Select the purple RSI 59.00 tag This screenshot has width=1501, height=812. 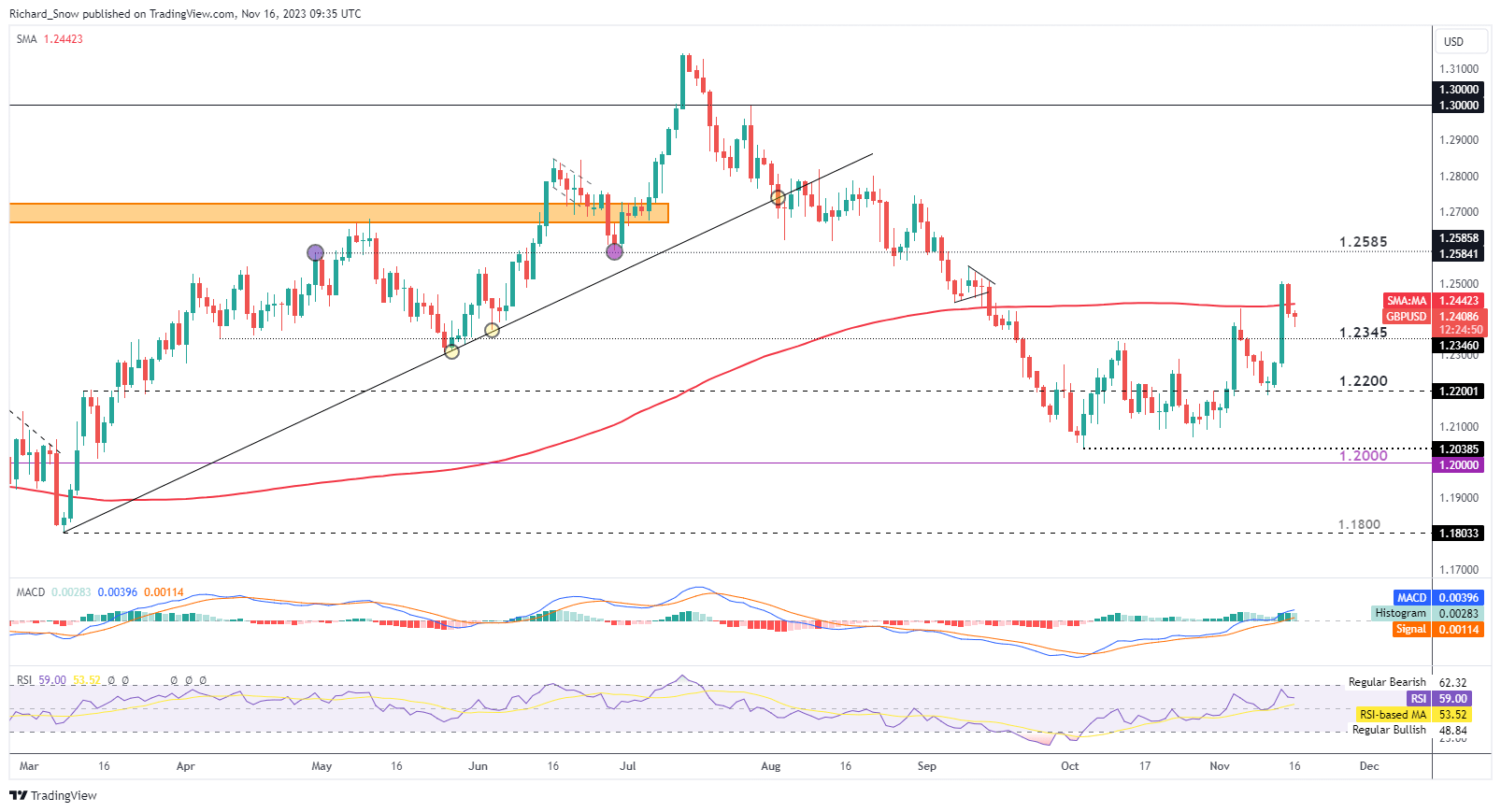1439,699
